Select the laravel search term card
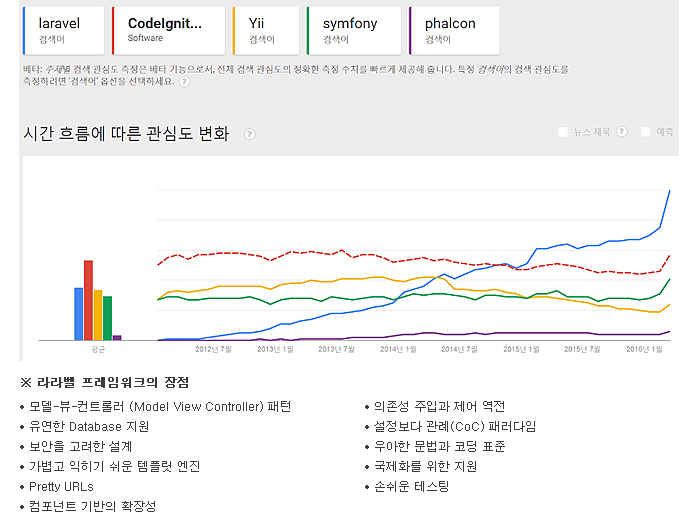This screenshot has height=521, width=700. [x=63, y=30]
